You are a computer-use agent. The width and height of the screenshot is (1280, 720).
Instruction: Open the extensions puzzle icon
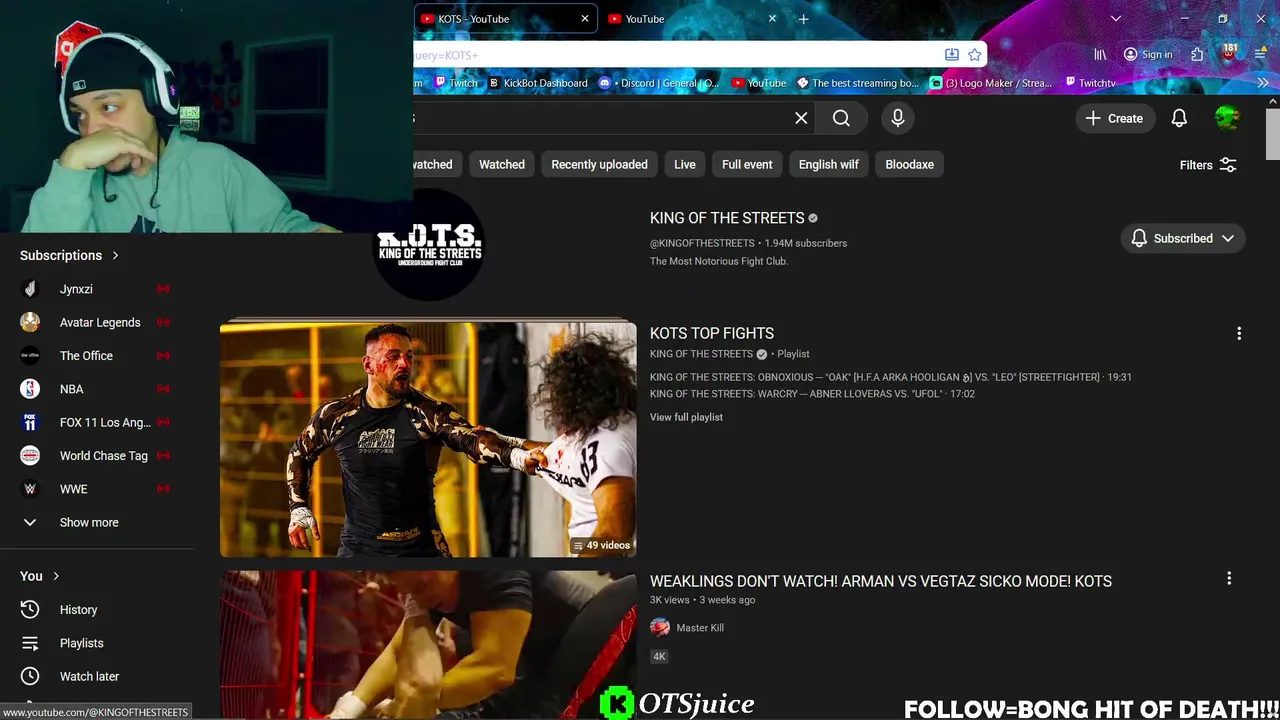tap(1197, 55)
